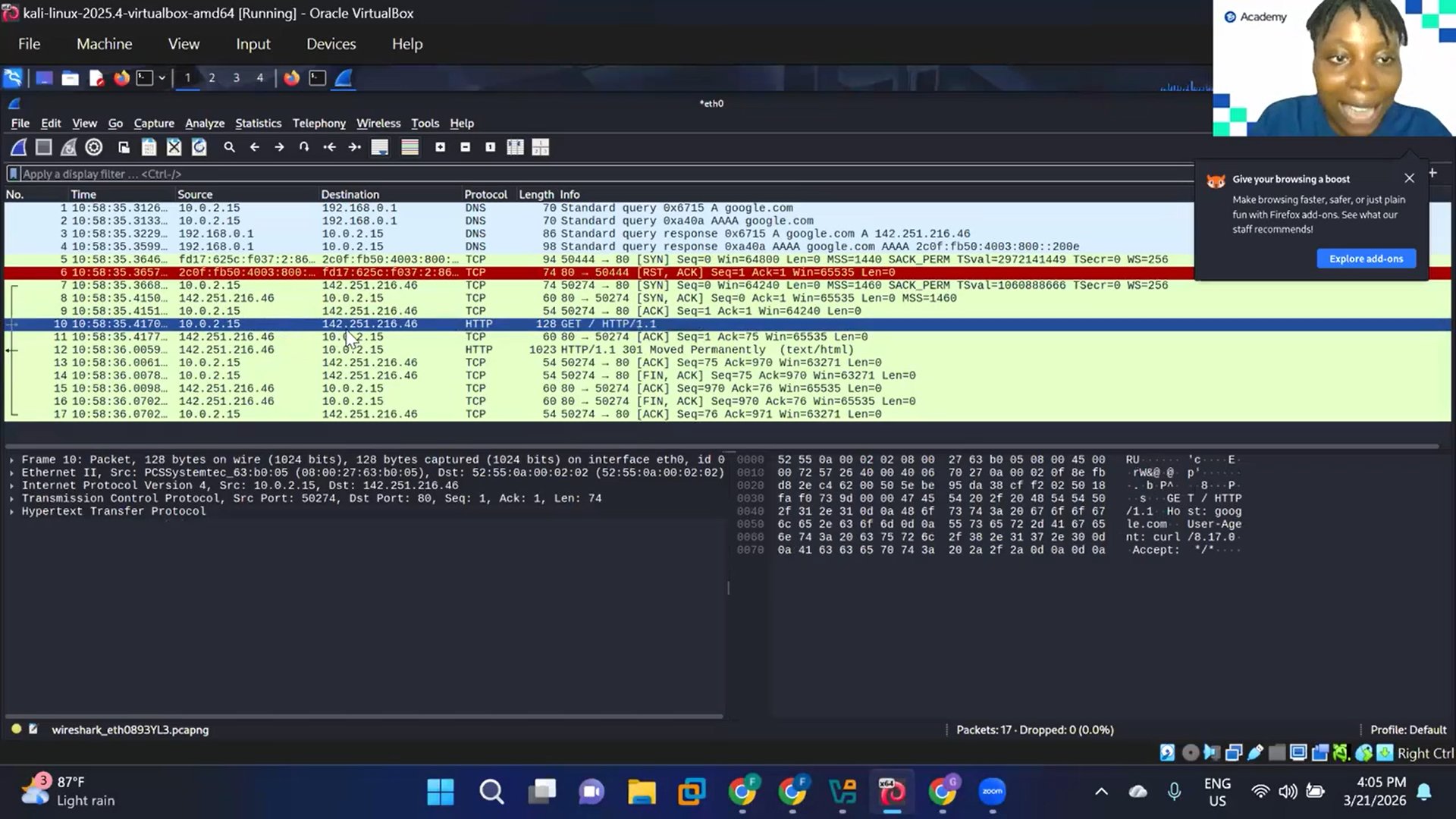Expand the Ethernet II details row

11,473
